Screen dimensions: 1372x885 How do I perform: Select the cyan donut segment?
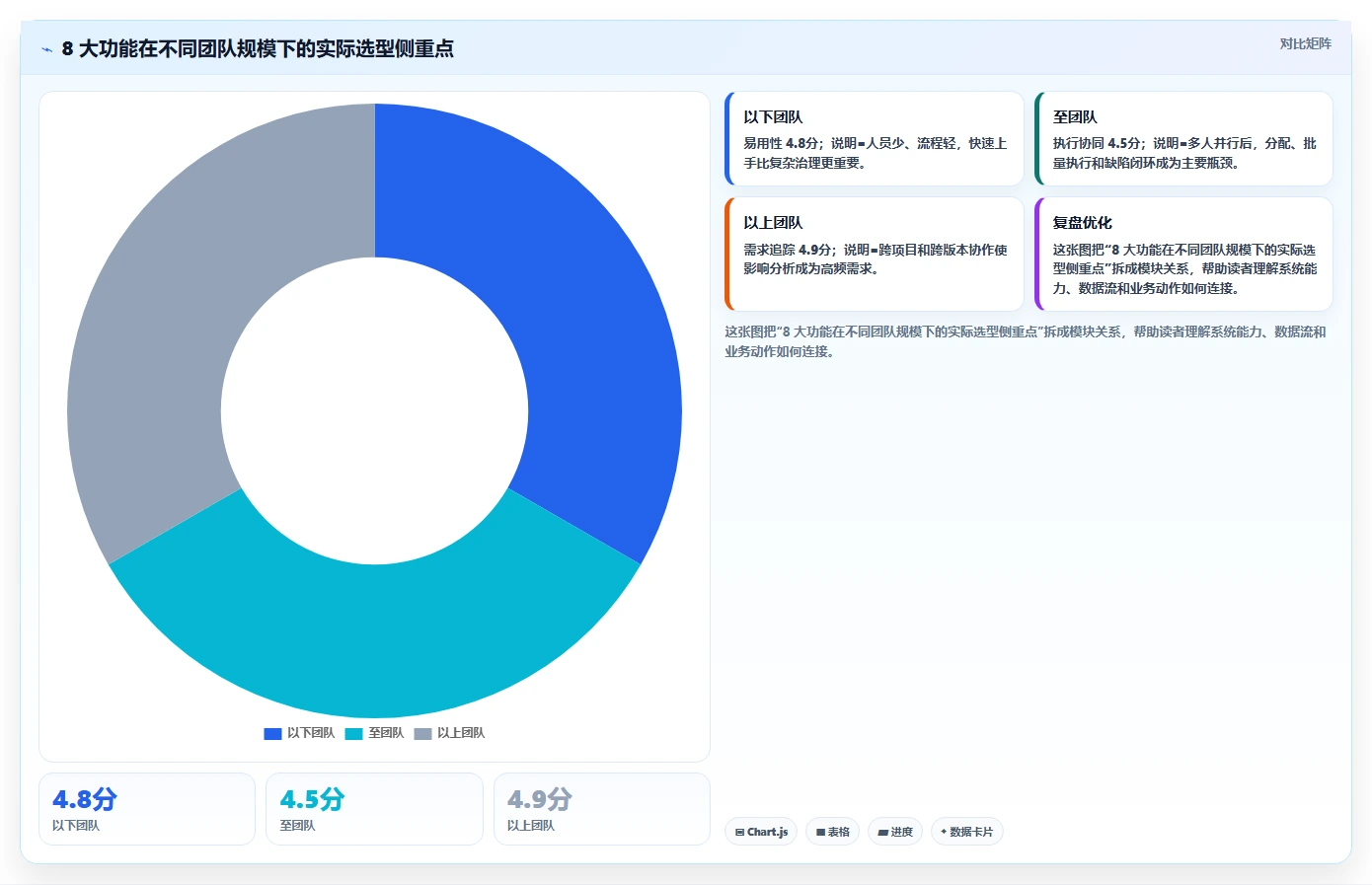click(x=375, y=641)
